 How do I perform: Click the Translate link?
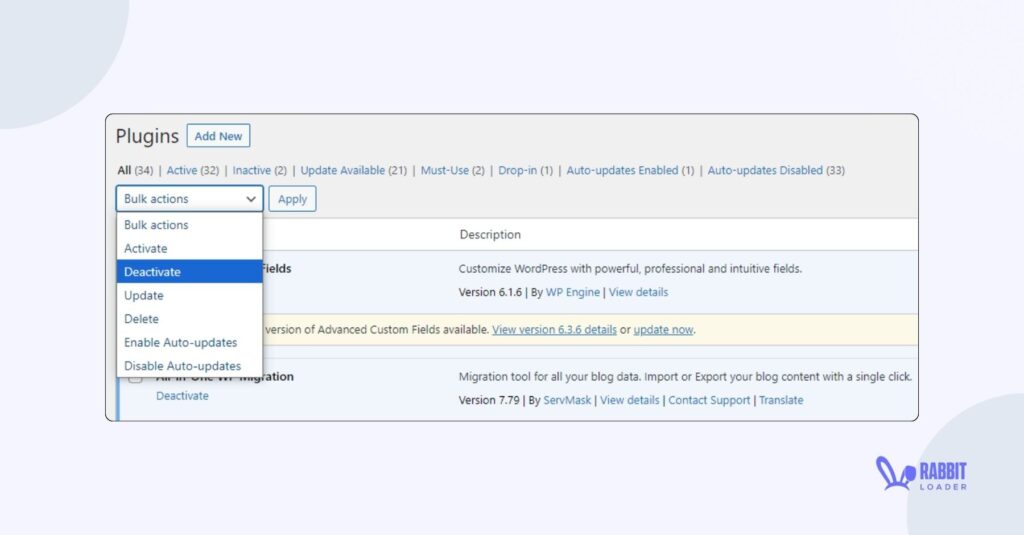coord(781,400)
